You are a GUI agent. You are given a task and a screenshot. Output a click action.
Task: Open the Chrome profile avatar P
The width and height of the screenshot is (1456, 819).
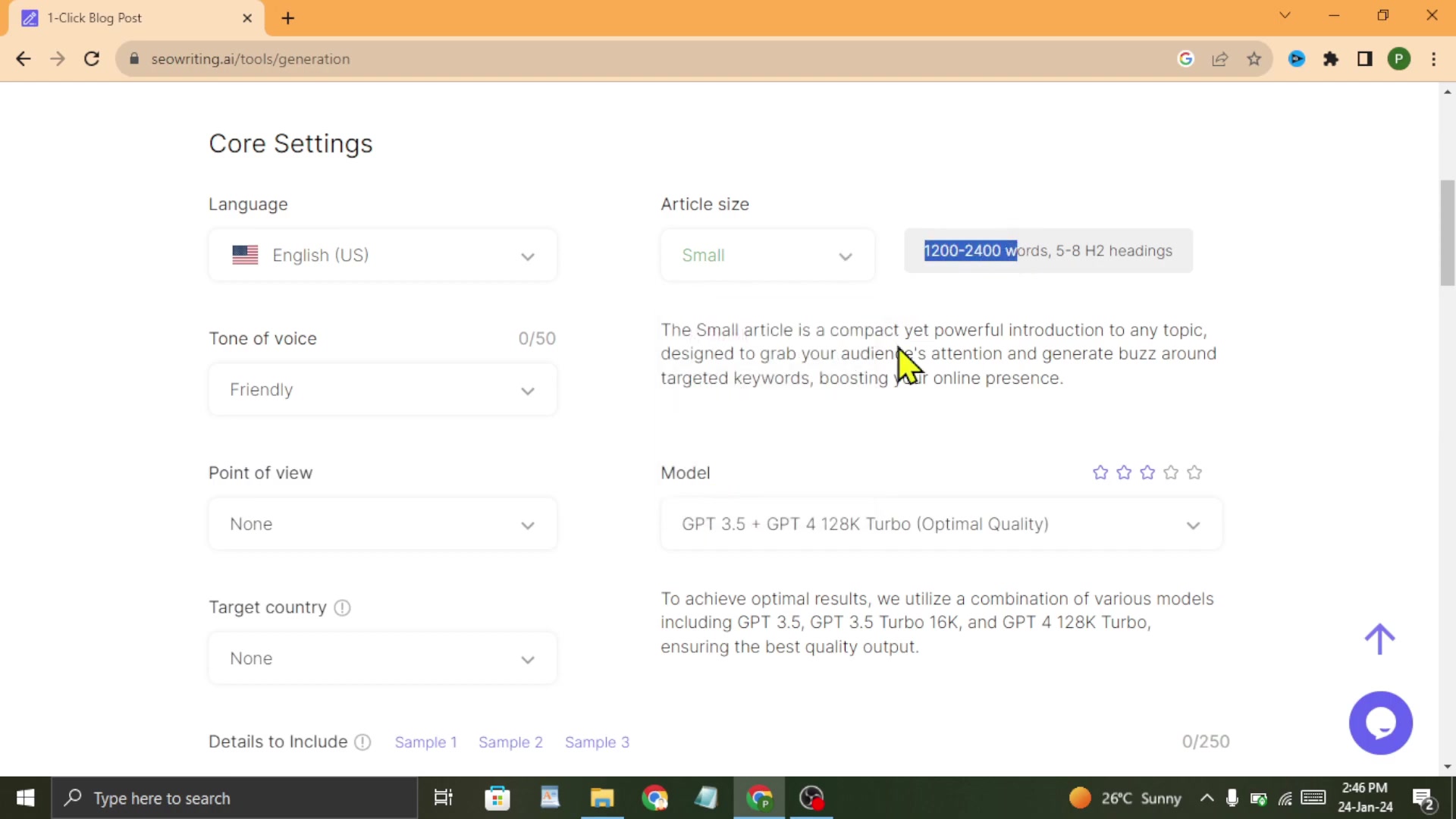click(1399, 59)
